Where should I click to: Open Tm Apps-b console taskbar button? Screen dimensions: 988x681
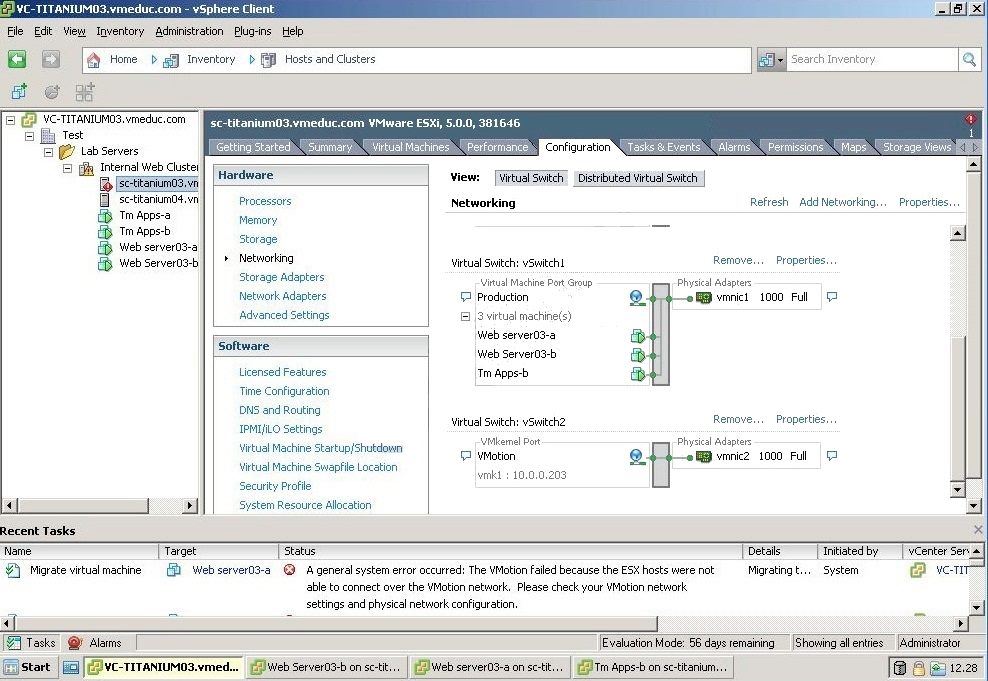coord(653,667)
